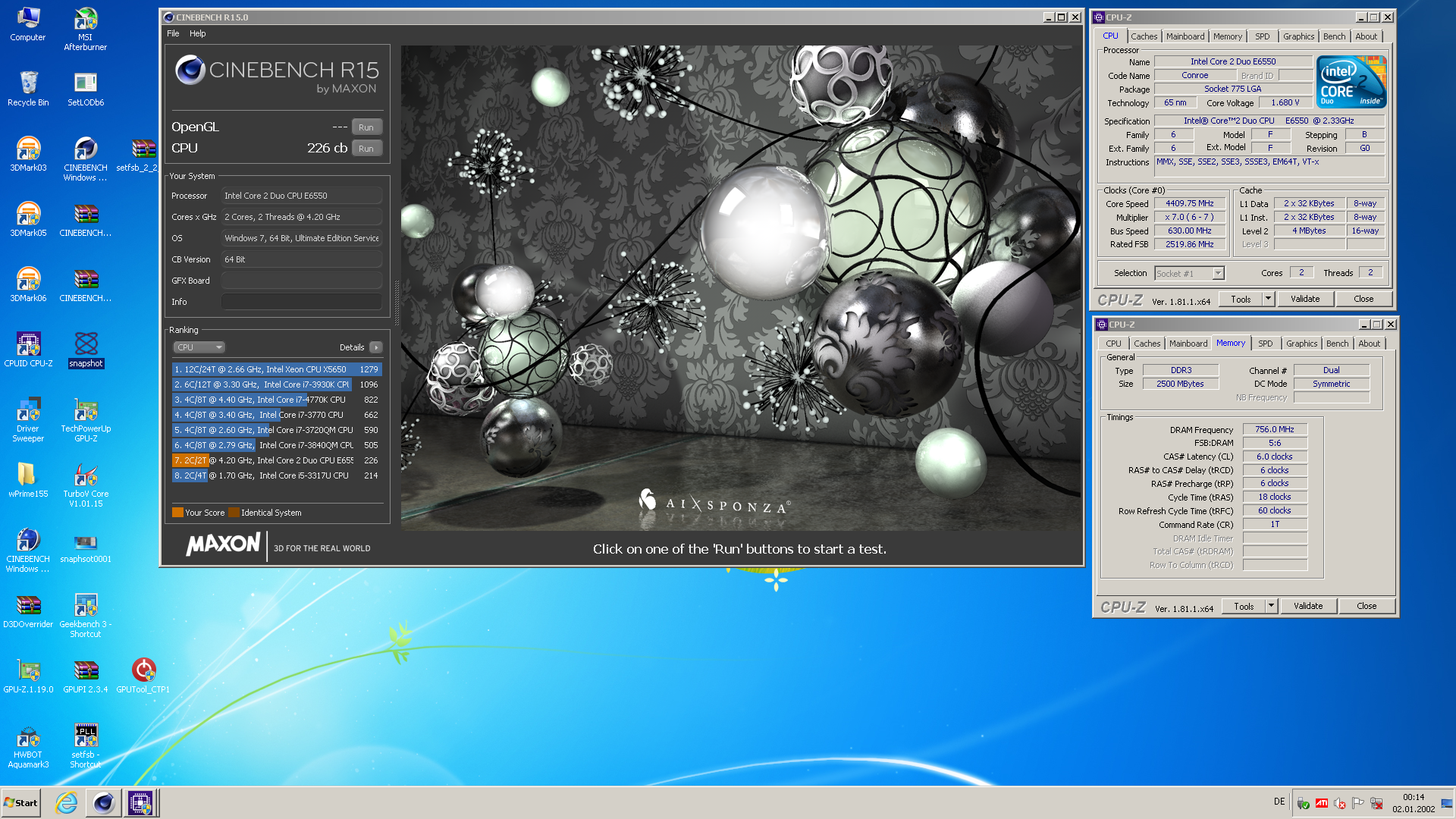This screenshot has width=1456, height=819.
Task: Click the taskbar clock
Action: (1414, 803)
